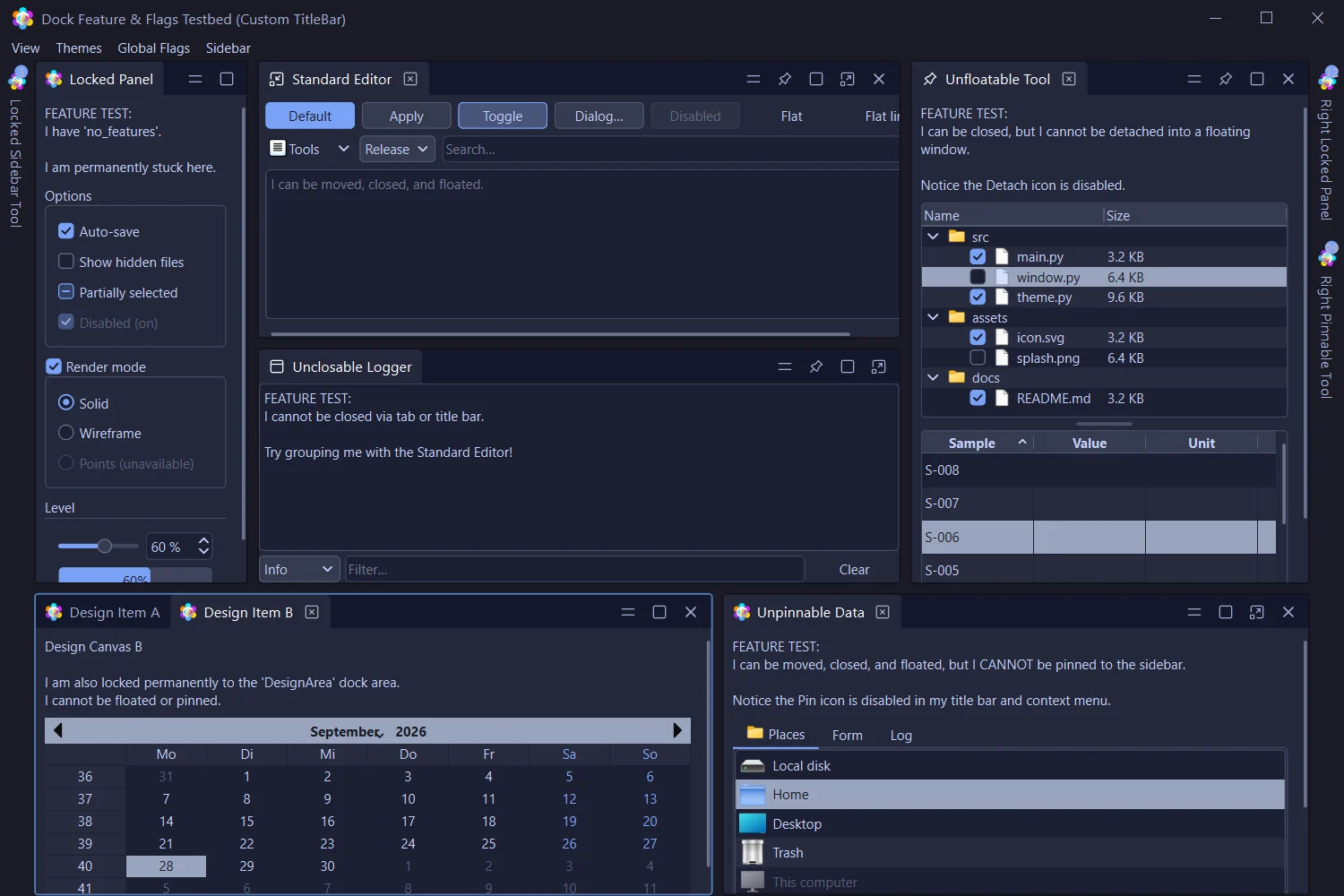The height and width of the screenshot is (896, 1344).
Task: Detach Unpinnable Data into a floating window
Action: 1257,612
